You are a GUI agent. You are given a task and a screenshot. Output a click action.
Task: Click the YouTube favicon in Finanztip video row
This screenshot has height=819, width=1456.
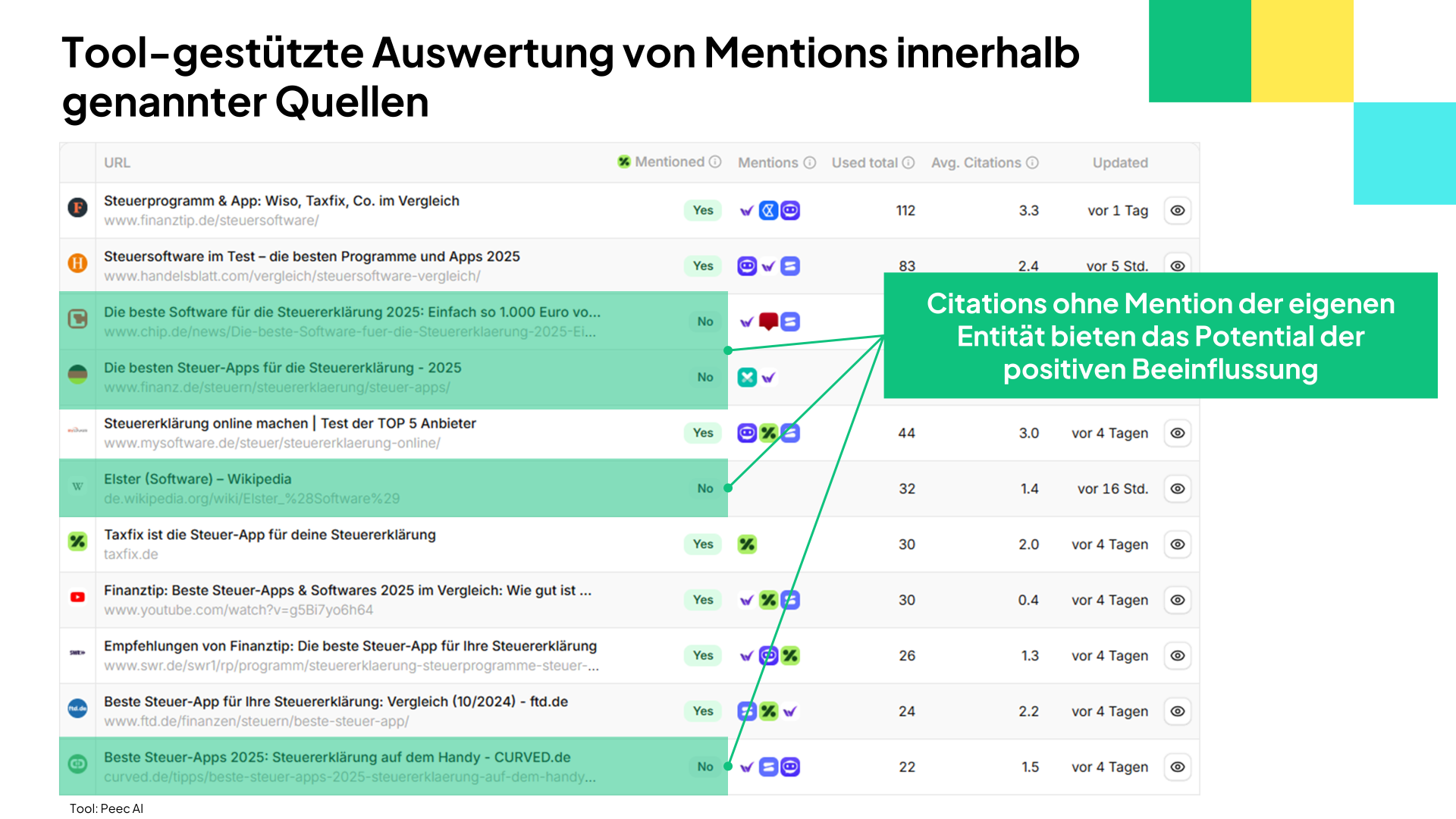click(77, 598)
